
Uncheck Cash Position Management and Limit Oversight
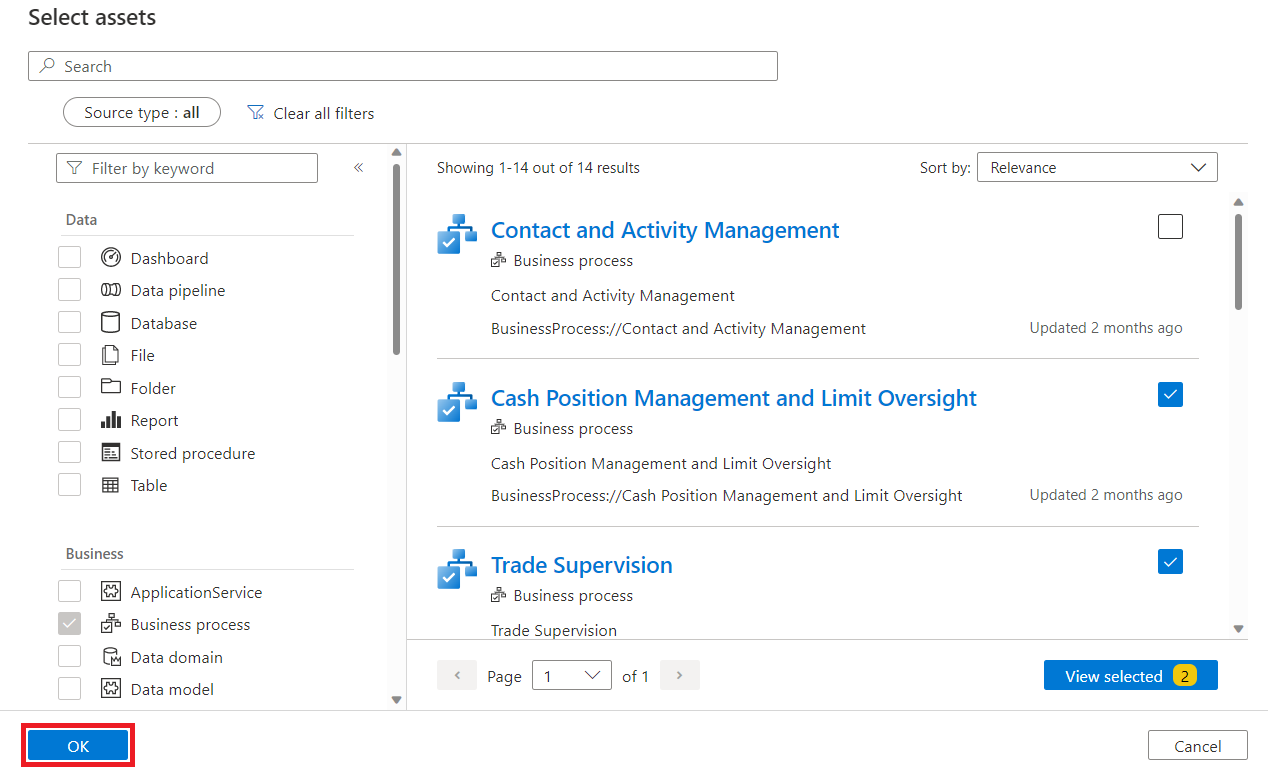[1170, 395]
